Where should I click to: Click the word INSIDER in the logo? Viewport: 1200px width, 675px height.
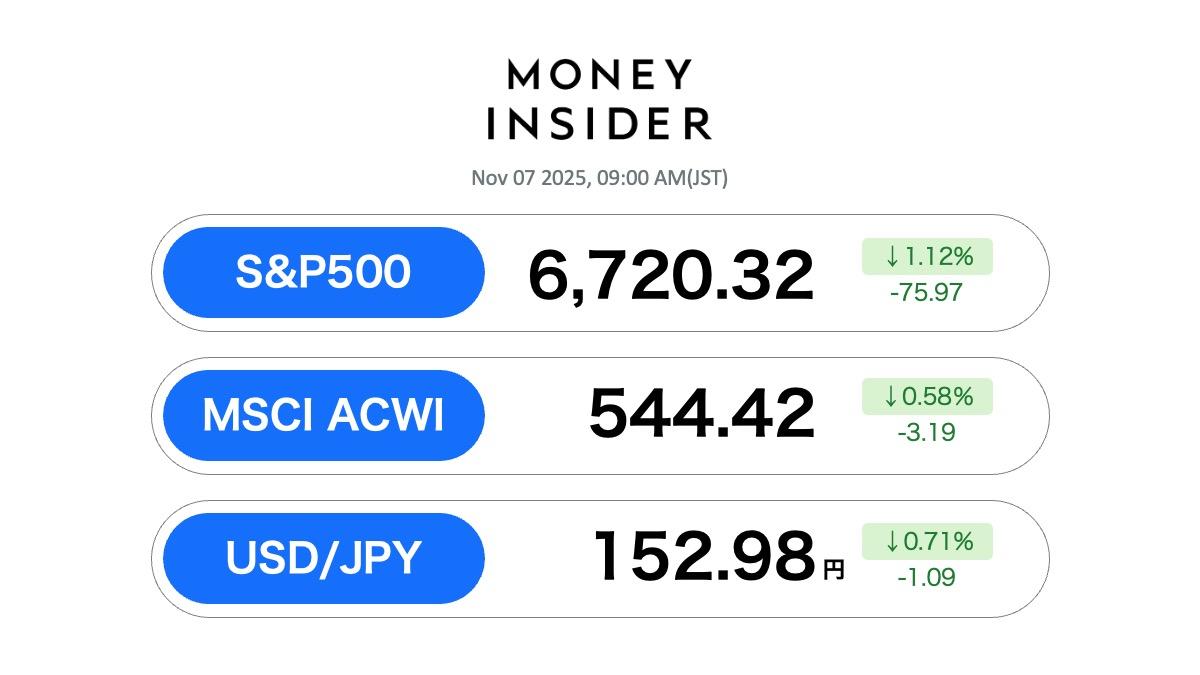coord(600,123)
